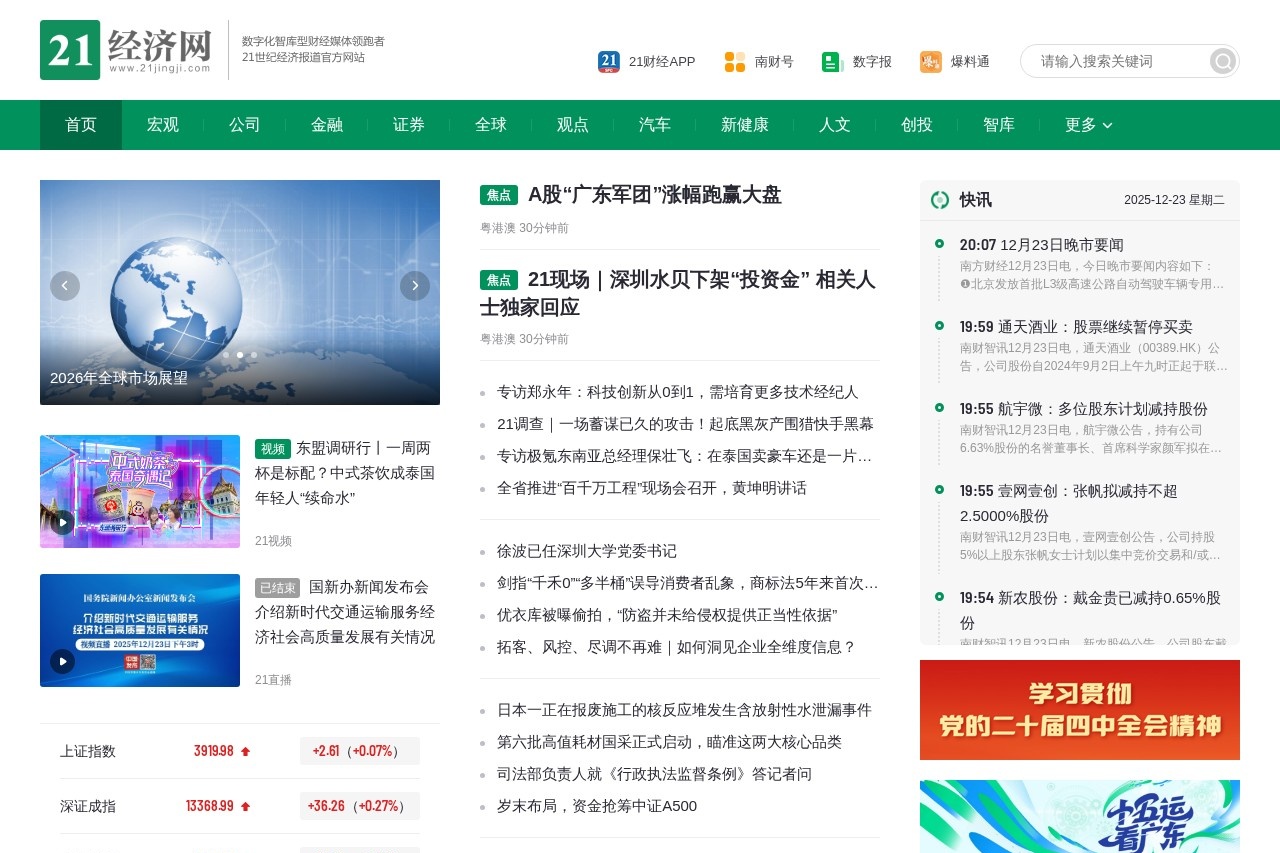Open the 数字报 icon
This screenshot has width=1280, height=853.
coord(830,61)
